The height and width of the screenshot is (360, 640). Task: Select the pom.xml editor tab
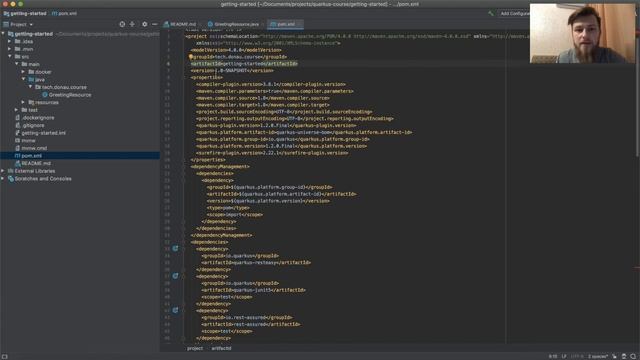(285, 24)
